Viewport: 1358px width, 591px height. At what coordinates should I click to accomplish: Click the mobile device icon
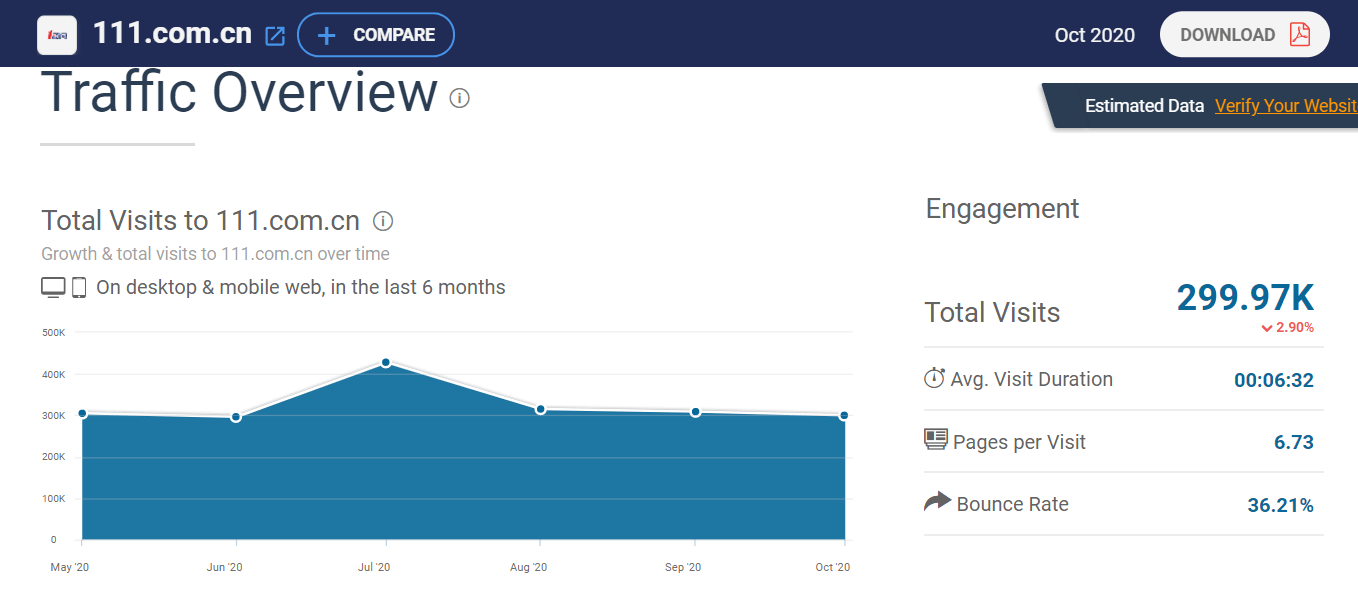point(79,288)
